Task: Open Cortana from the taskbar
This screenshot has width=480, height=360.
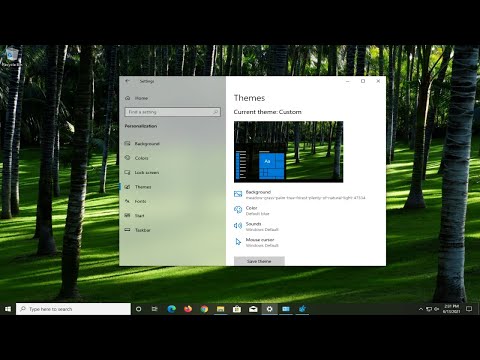Action: pyautogui.click(x=138, y=309)
